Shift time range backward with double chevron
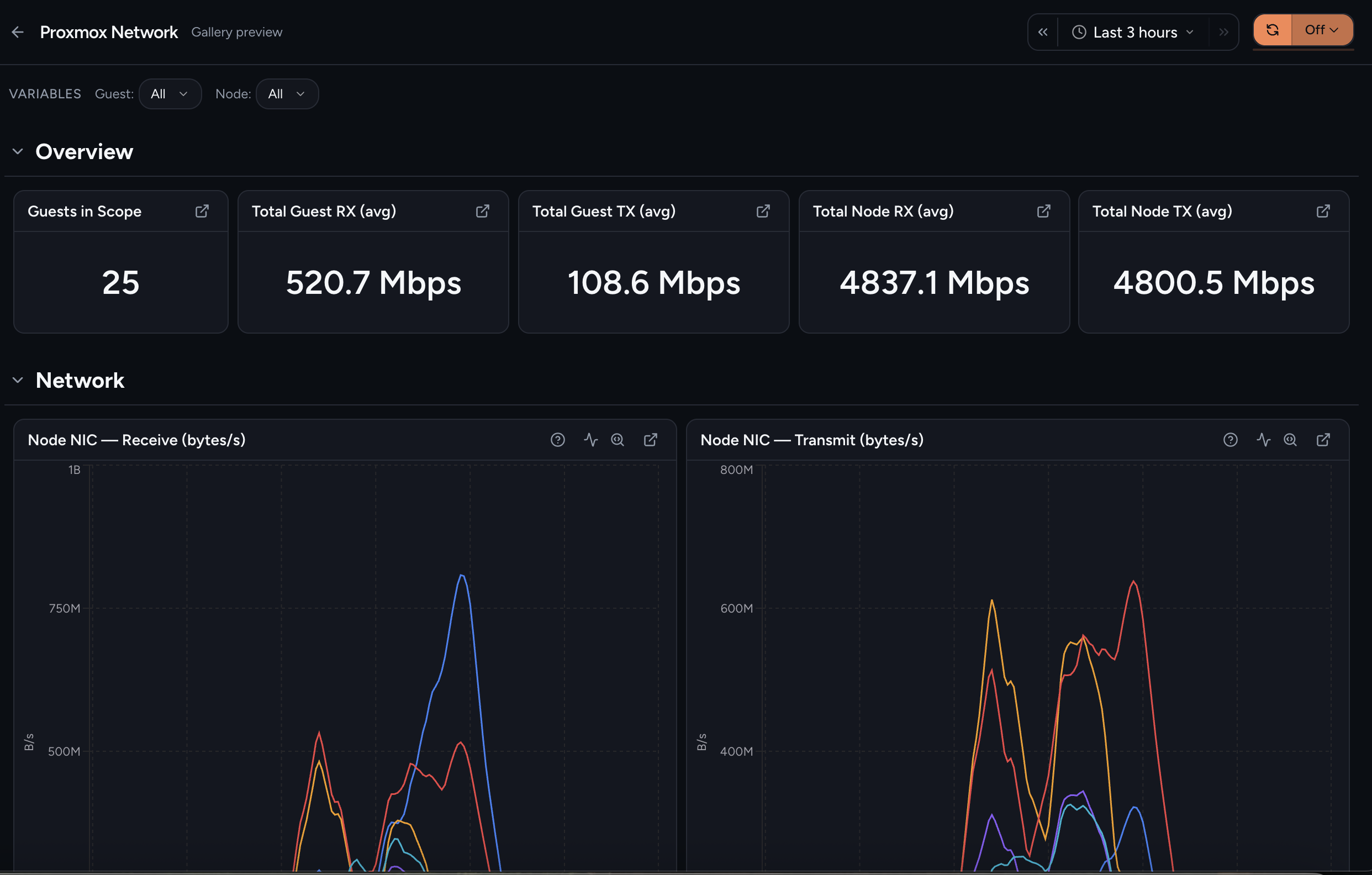Viewport: 1372px width, 875px height. point(1043,33)
